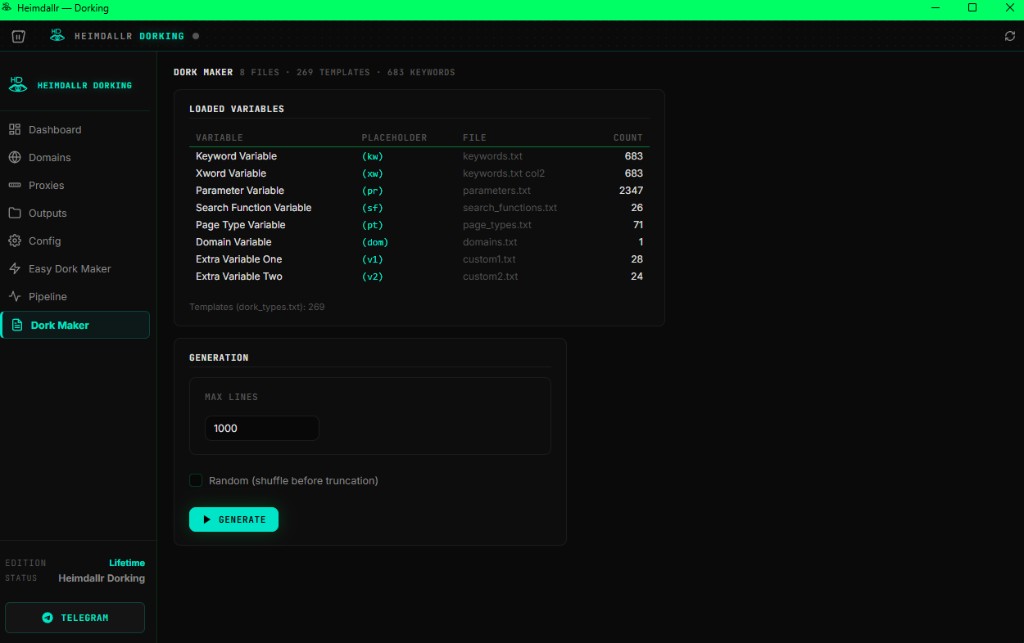Click the Dork Maker document icon
Viewport: 1024px width, 643px height.
[17, 325]
